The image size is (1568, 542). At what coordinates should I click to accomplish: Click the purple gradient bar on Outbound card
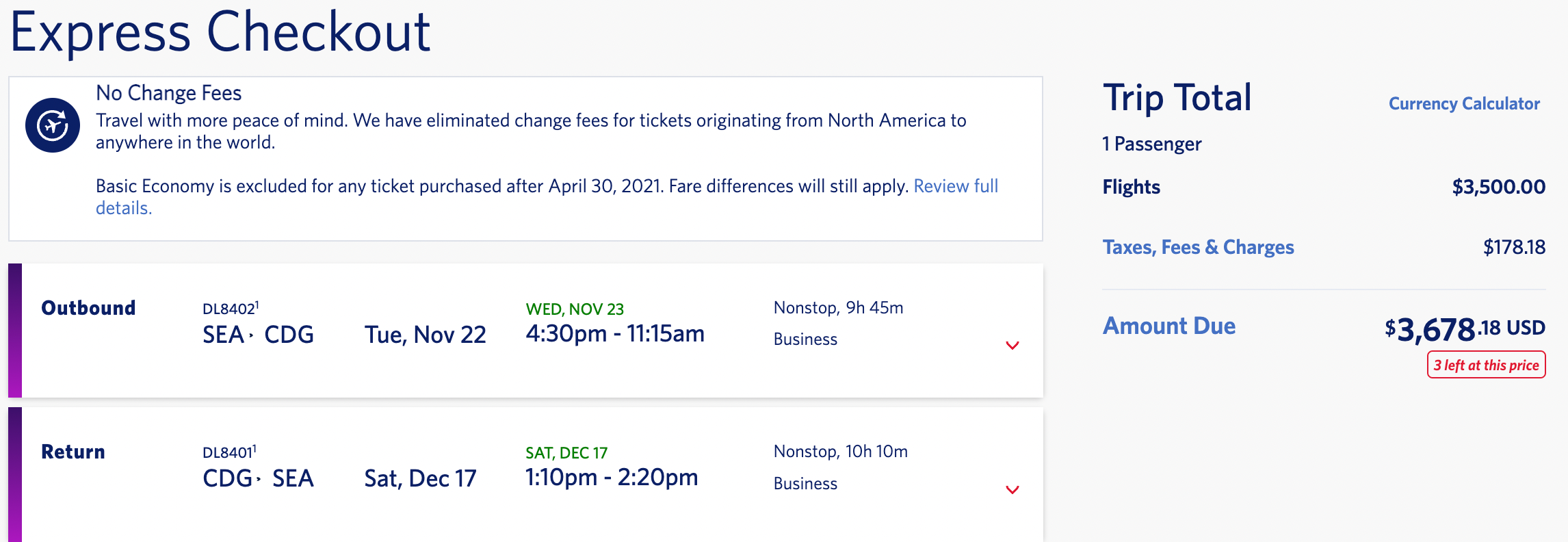pyautogui.click(x=14, y=328)
